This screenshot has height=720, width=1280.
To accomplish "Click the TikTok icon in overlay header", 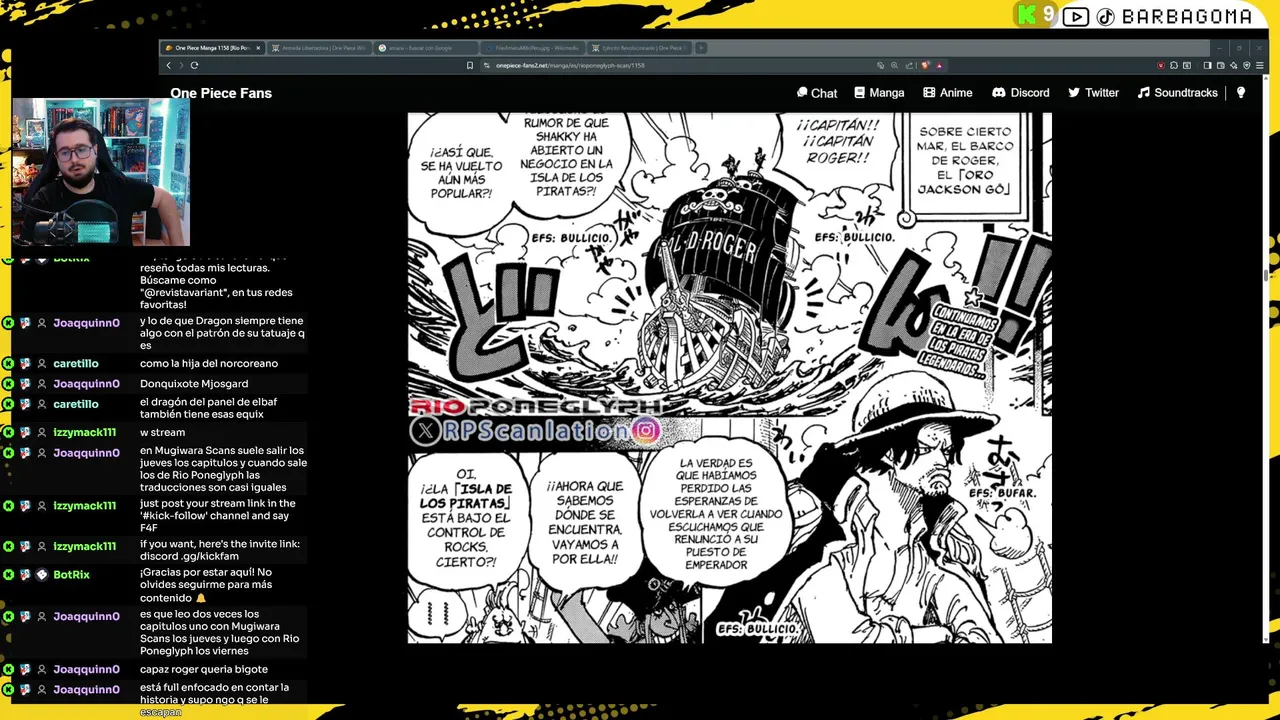I will [1105, 16].
